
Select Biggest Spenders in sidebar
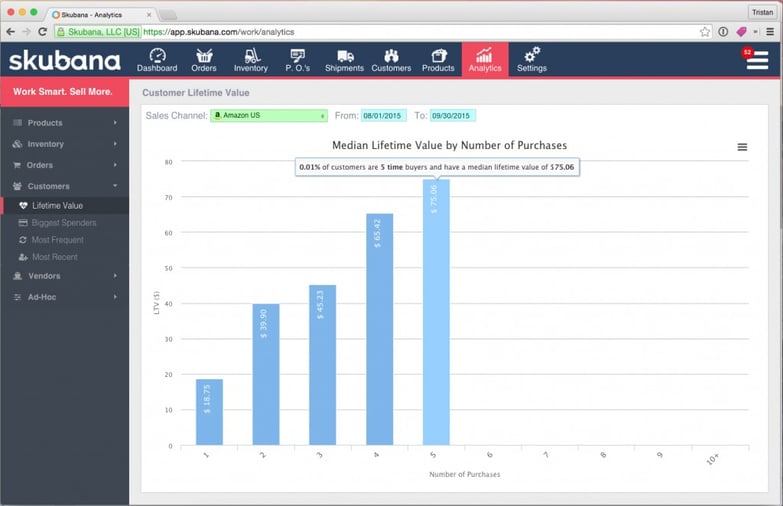(64, 223)
